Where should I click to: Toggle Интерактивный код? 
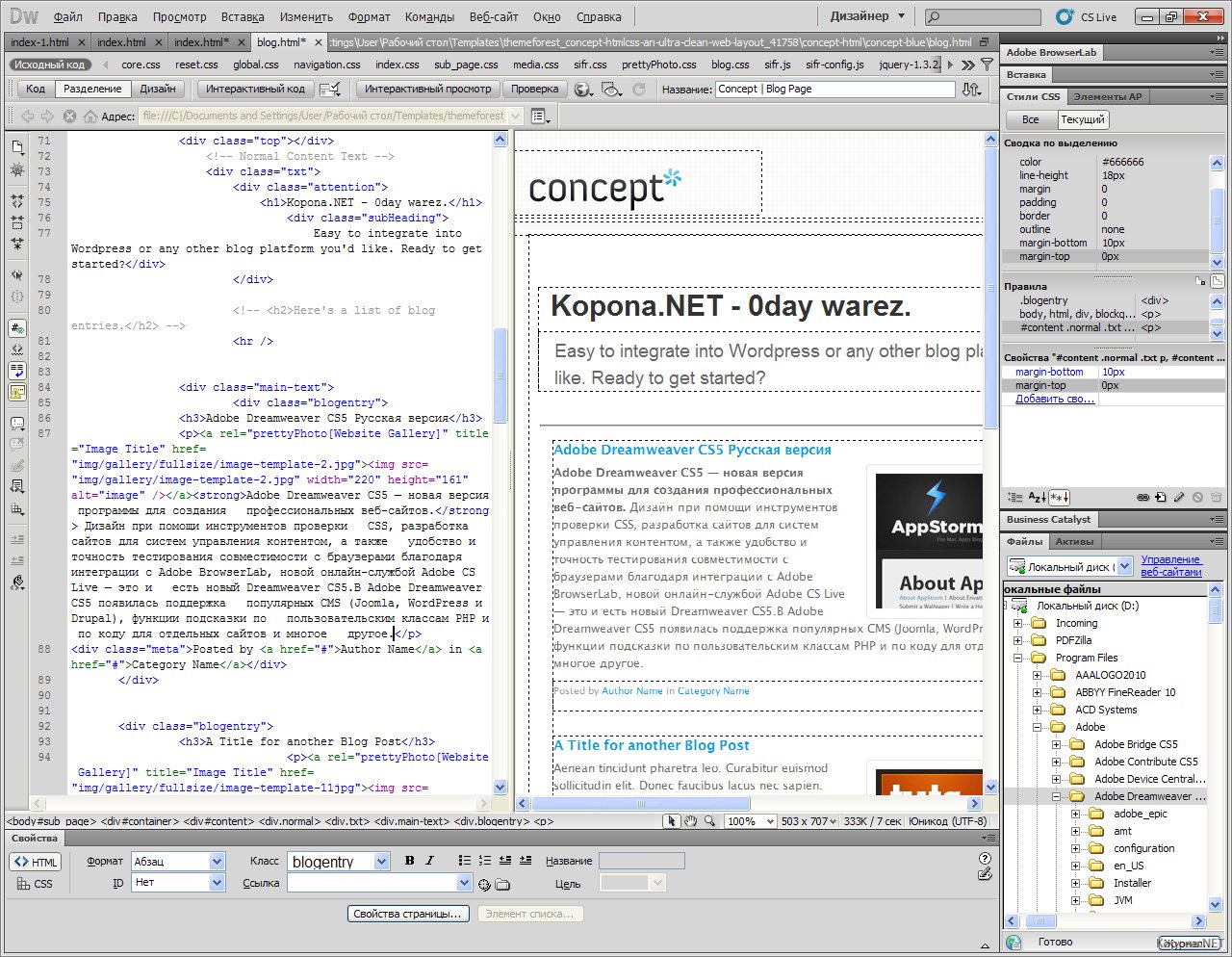[x=256, y=89]
